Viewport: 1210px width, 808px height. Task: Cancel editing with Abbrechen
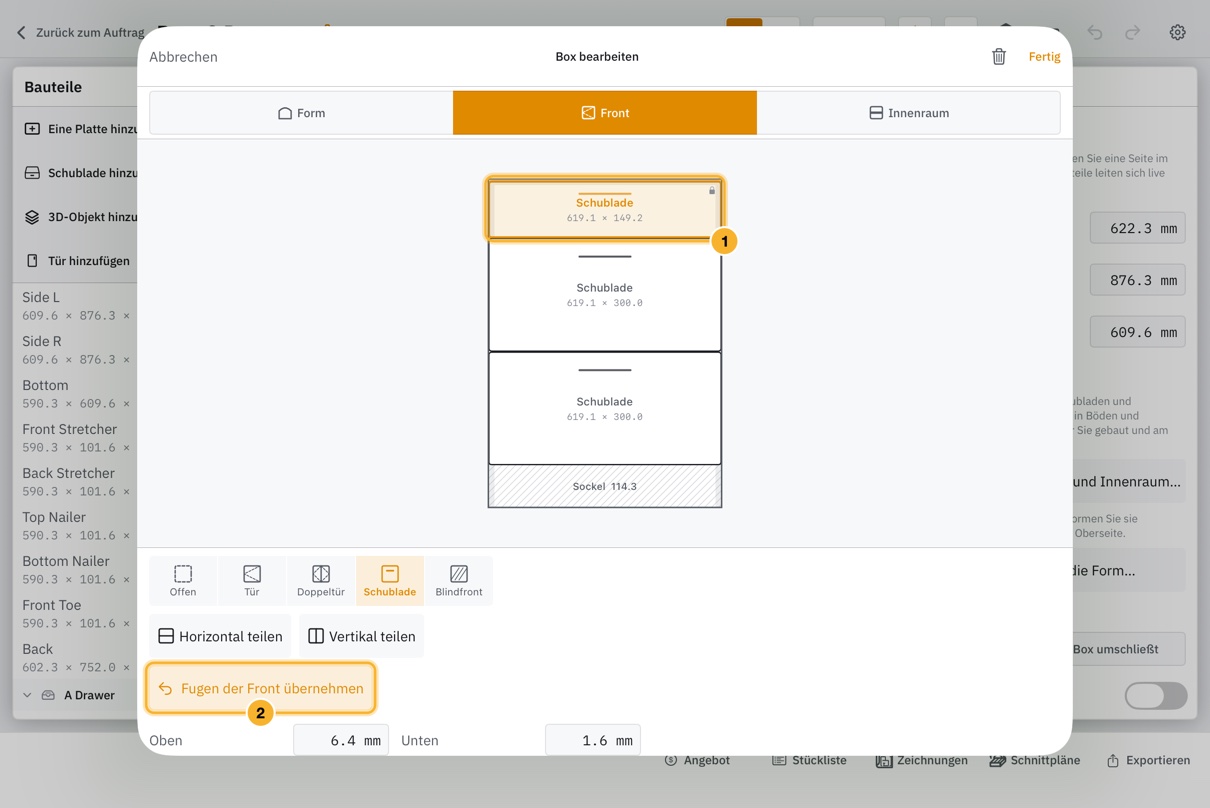pyautogui.click(x=183, y=57)
